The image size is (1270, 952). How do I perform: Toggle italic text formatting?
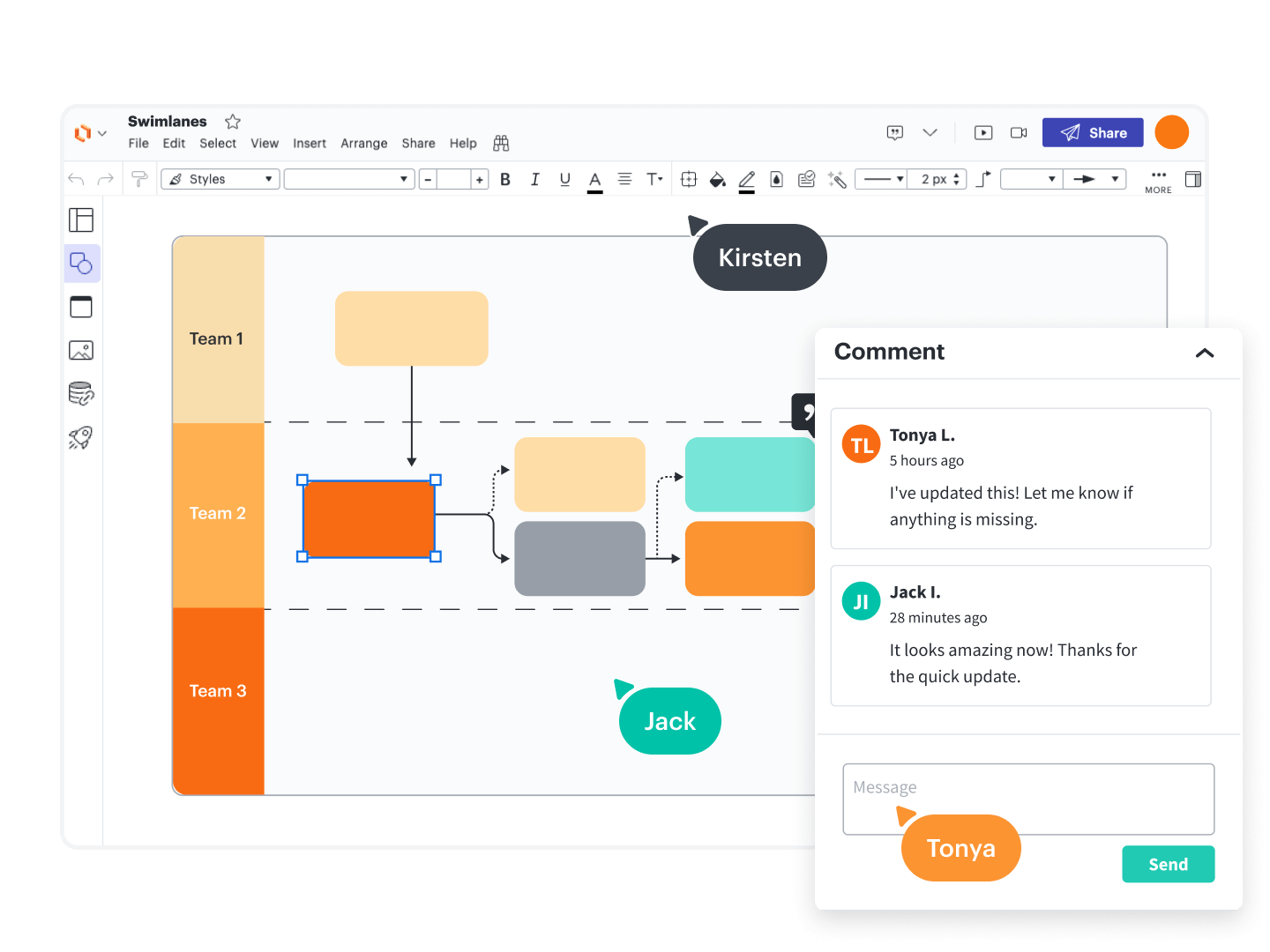(x=534, y=180)
